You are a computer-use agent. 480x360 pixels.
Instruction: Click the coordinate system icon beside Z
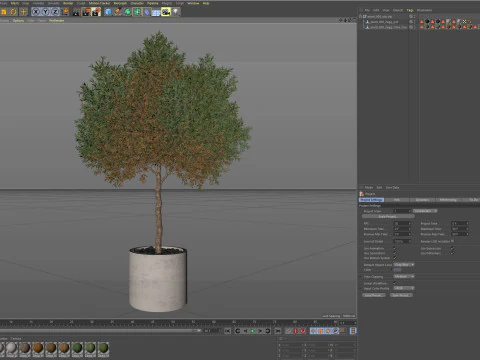(x=65, y=12)
